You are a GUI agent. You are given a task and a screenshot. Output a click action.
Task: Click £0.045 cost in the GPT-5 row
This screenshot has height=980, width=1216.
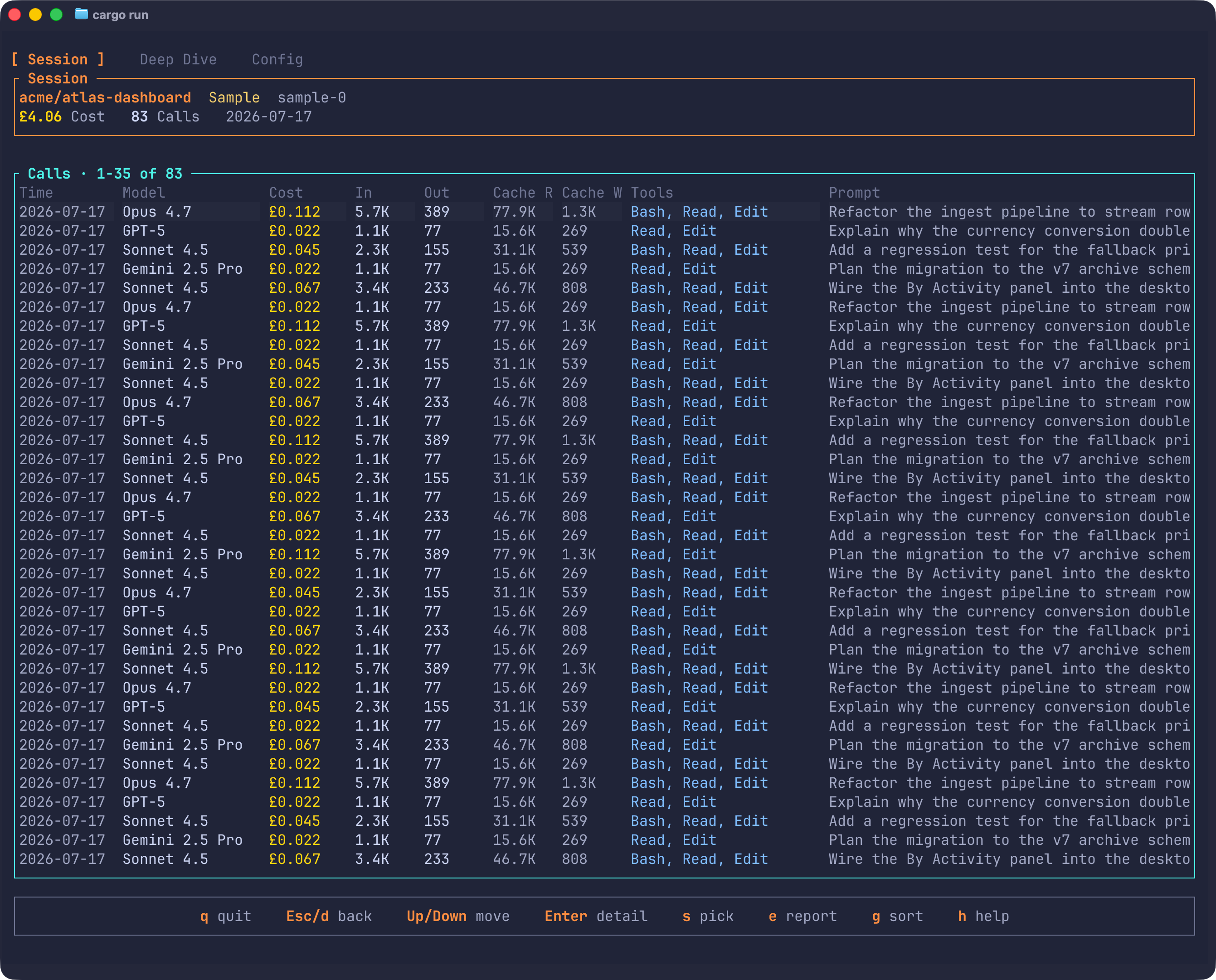[x=295, y=706]
